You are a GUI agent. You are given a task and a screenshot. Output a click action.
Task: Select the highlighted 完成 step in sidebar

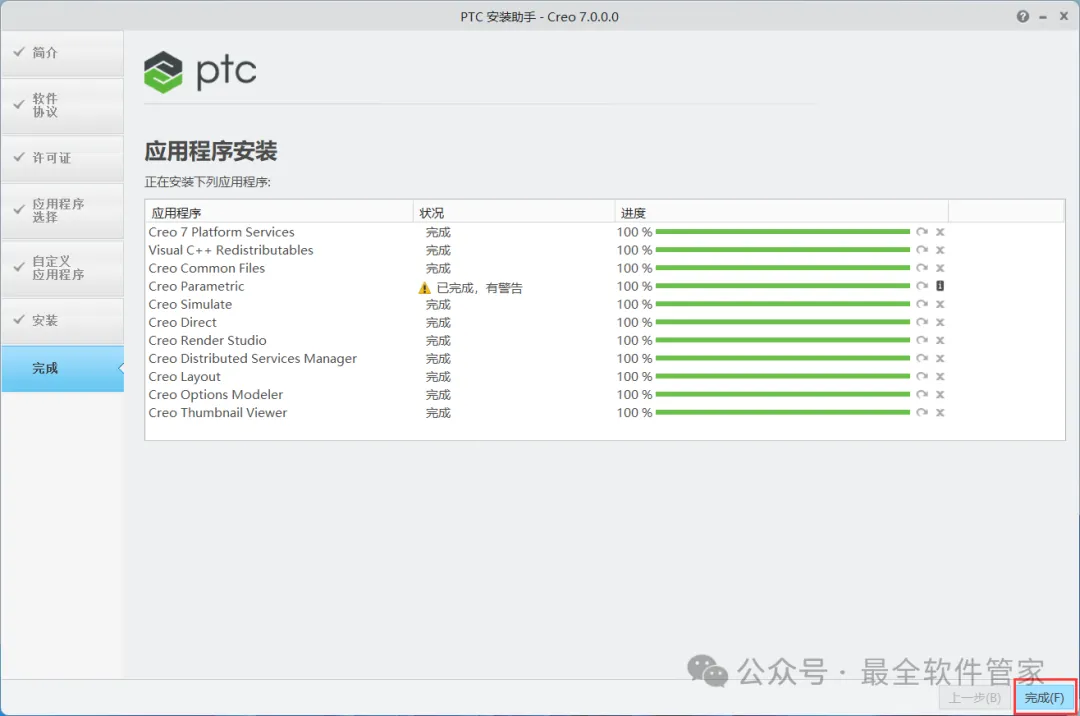(x=63, y=368)
